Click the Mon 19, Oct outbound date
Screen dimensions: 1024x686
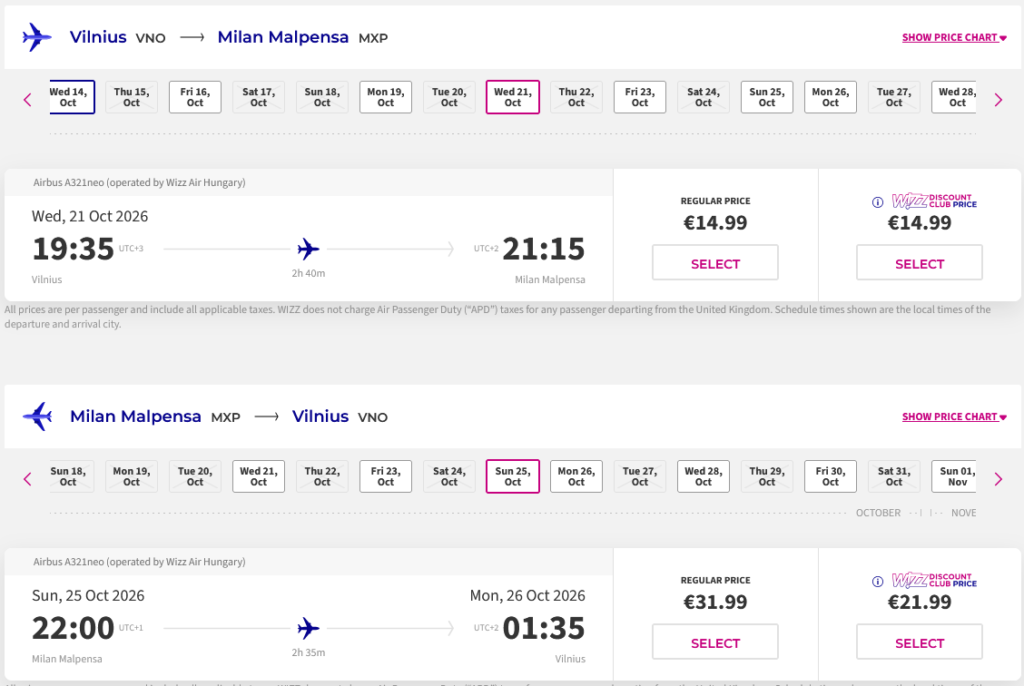385,97
